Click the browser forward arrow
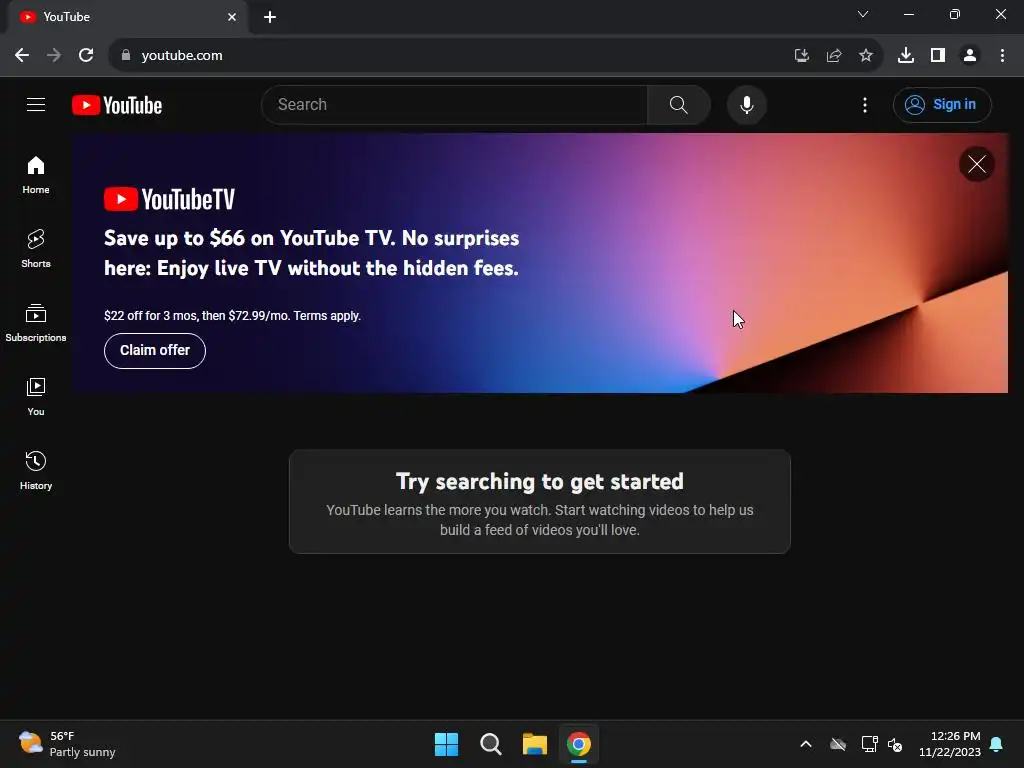 tap(54, 56)
